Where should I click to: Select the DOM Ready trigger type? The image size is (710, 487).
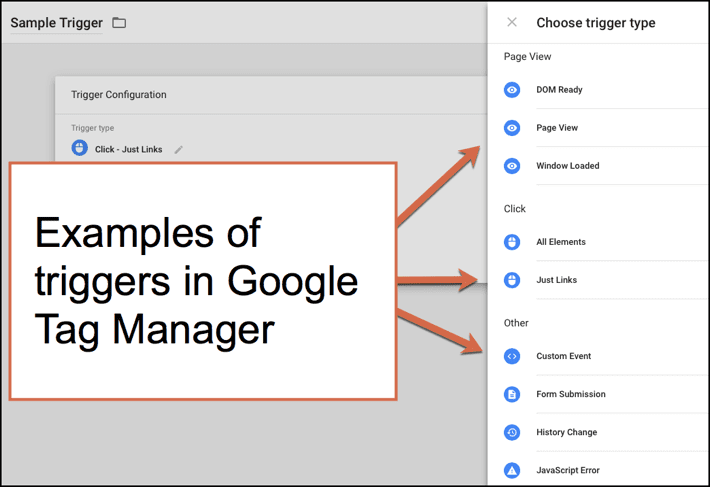559,90
